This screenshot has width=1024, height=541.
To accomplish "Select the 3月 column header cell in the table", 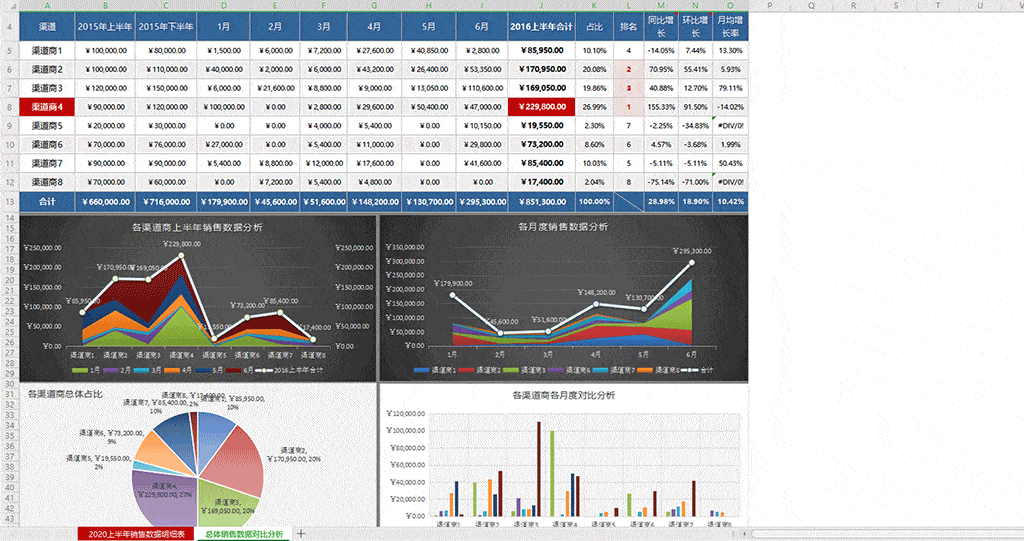I will coord(323,27).
